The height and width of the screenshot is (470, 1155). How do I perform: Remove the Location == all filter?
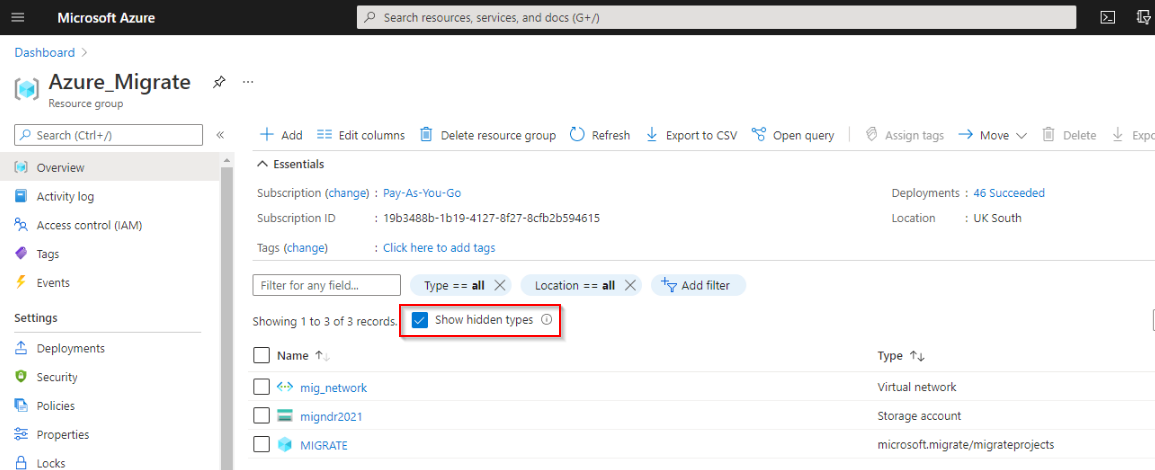pos(630,285)
